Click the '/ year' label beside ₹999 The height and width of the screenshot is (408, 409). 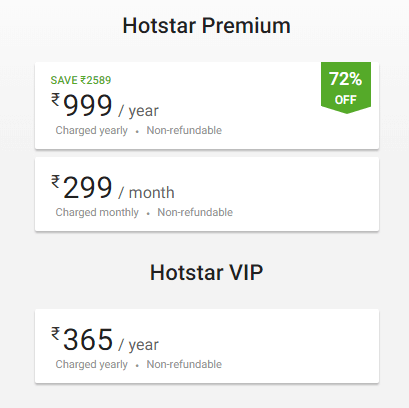tap(138, 111)
